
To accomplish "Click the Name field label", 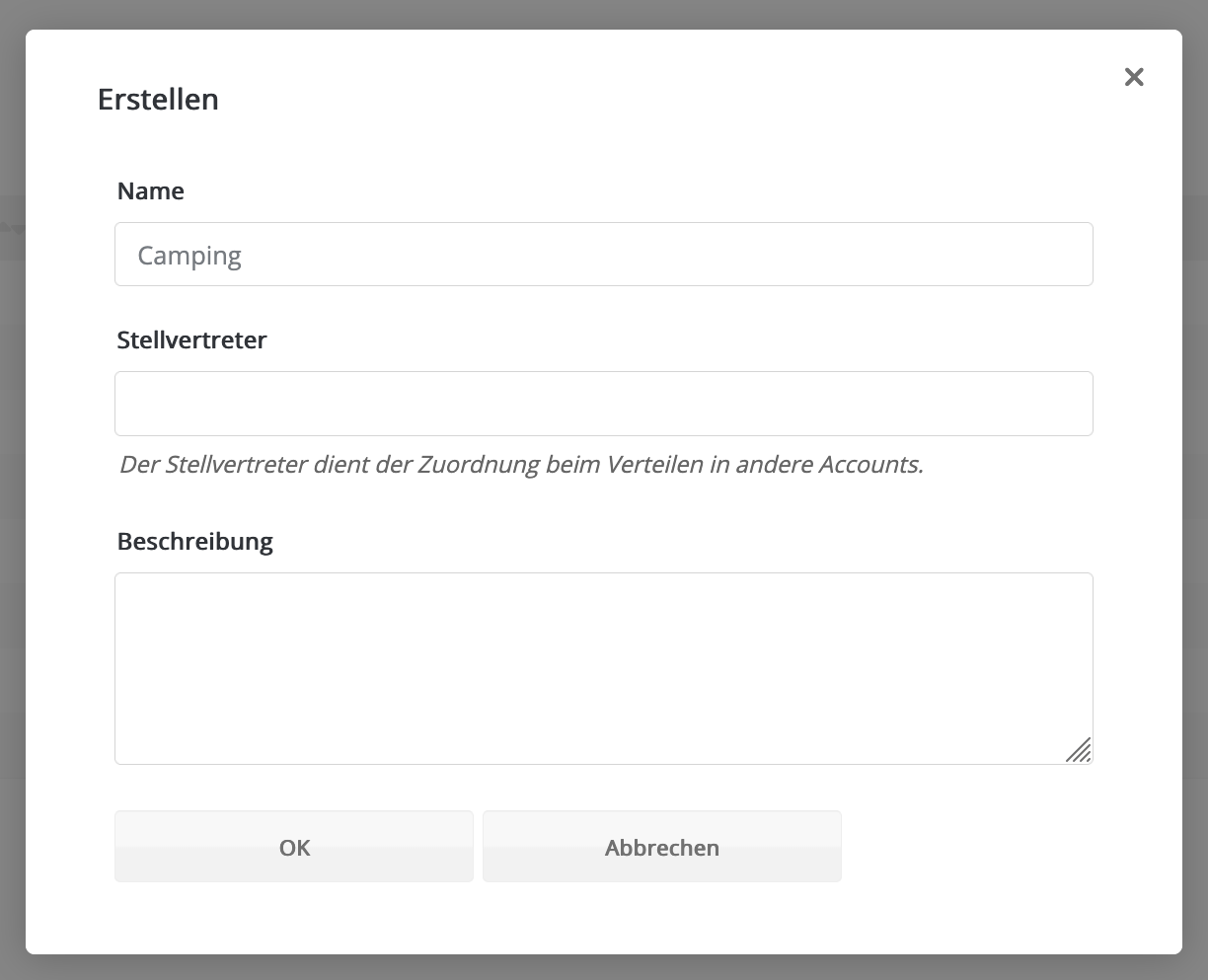I will (x=151, y=191).
